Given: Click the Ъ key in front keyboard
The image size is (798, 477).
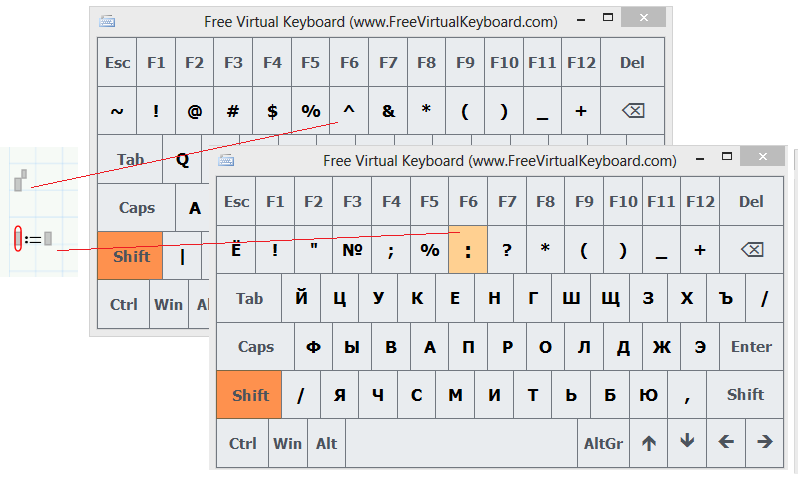Looking at the screenshot, I should (x=726, y=298).
